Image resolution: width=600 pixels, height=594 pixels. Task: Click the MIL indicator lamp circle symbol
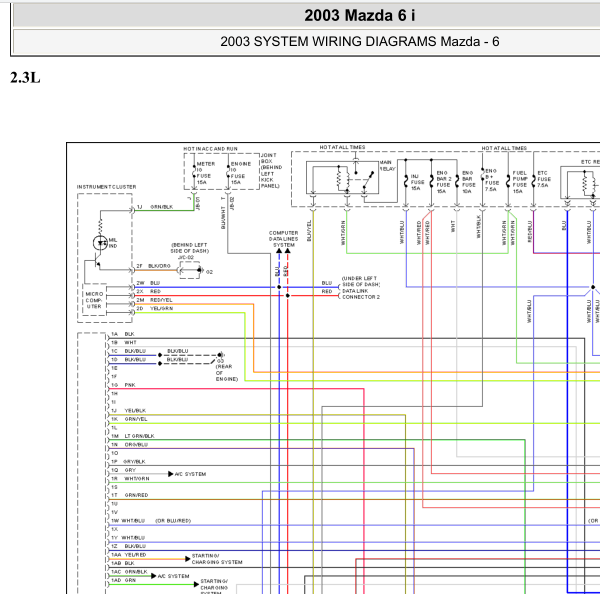[x=100, y=243]
